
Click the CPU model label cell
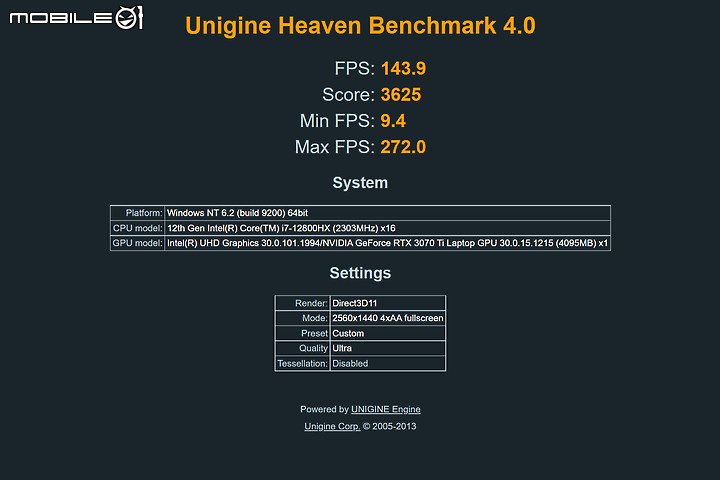(x=137, y=228)
